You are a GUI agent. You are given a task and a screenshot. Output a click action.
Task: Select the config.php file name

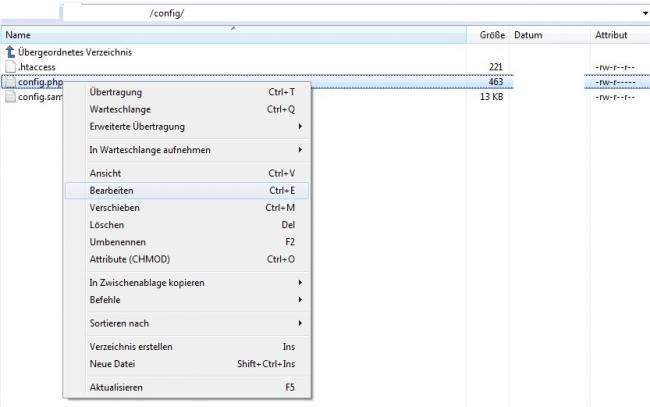point(40,82)
